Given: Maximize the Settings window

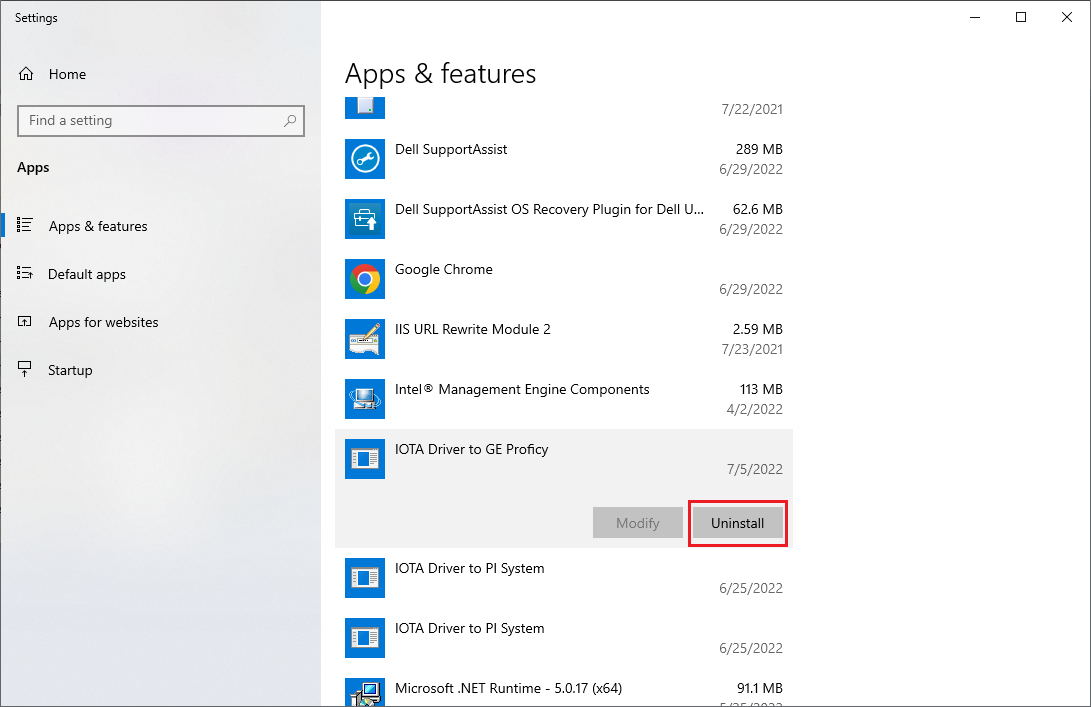Looking at the screenshot, I should click(1021, 17).
